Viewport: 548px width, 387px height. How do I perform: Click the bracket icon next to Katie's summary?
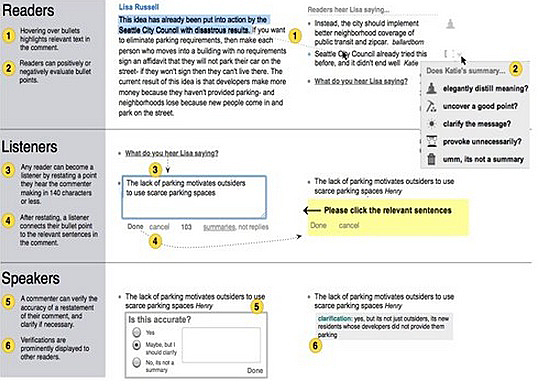pyautogui.click(x=446, y=54)
